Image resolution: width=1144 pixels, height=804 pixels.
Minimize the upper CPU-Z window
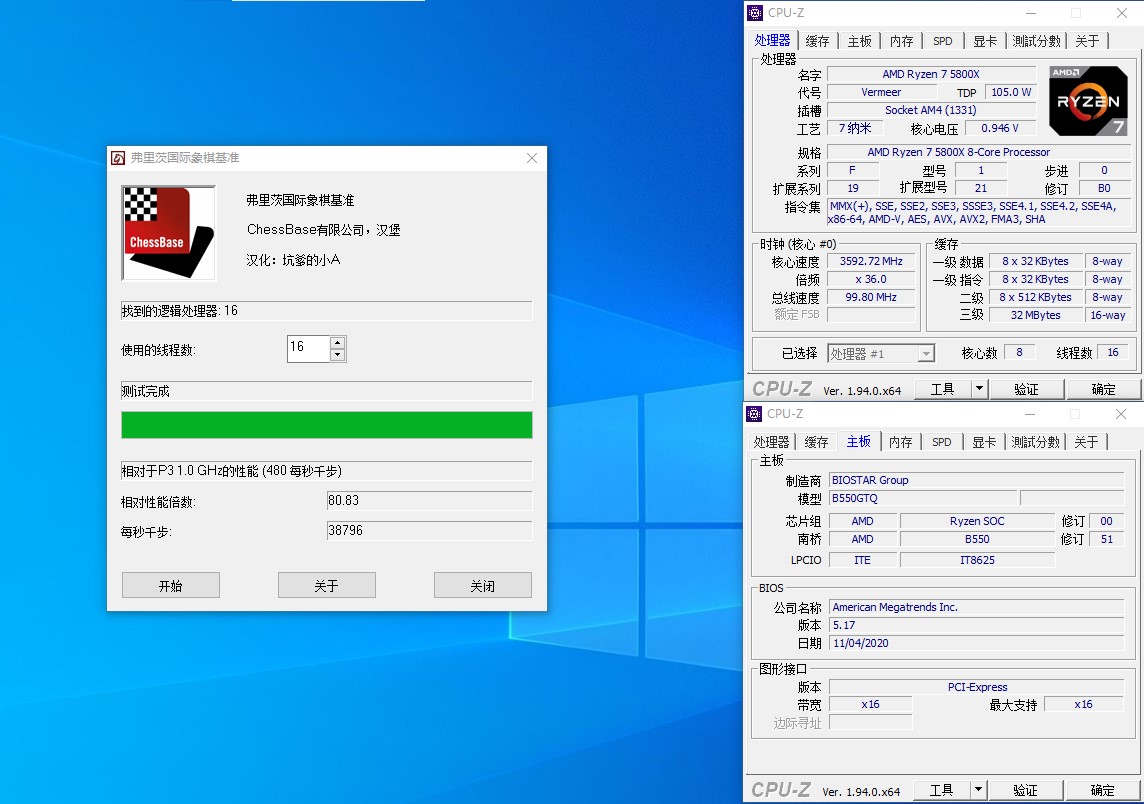coord(1031,13)
